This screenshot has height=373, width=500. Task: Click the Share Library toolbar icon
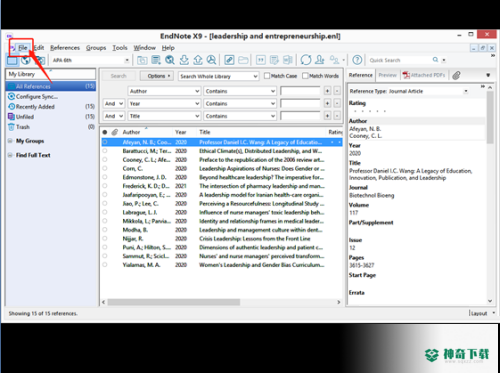320,60
